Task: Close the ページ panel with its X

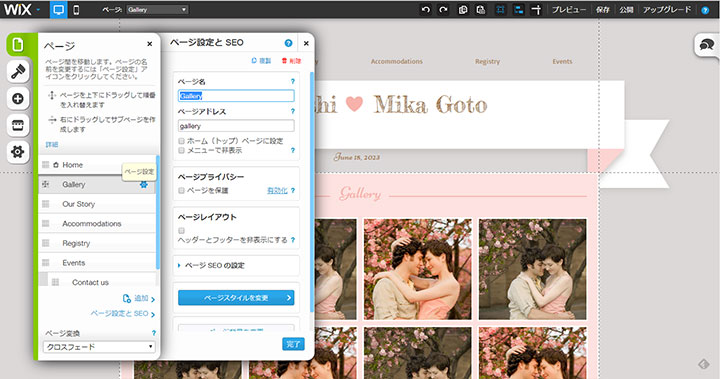Action: pyautogui.click(x=149, y=44)
